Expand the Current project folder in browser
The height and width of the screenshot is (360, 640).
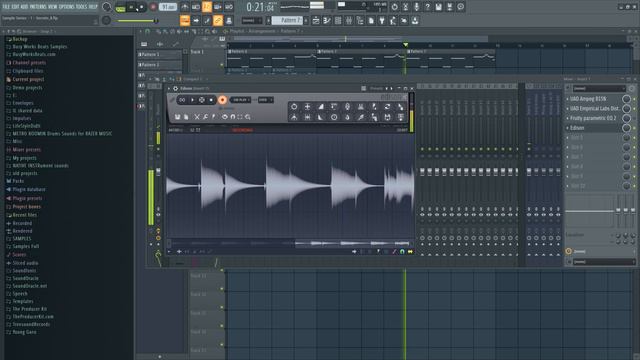[x=28, y=80]
